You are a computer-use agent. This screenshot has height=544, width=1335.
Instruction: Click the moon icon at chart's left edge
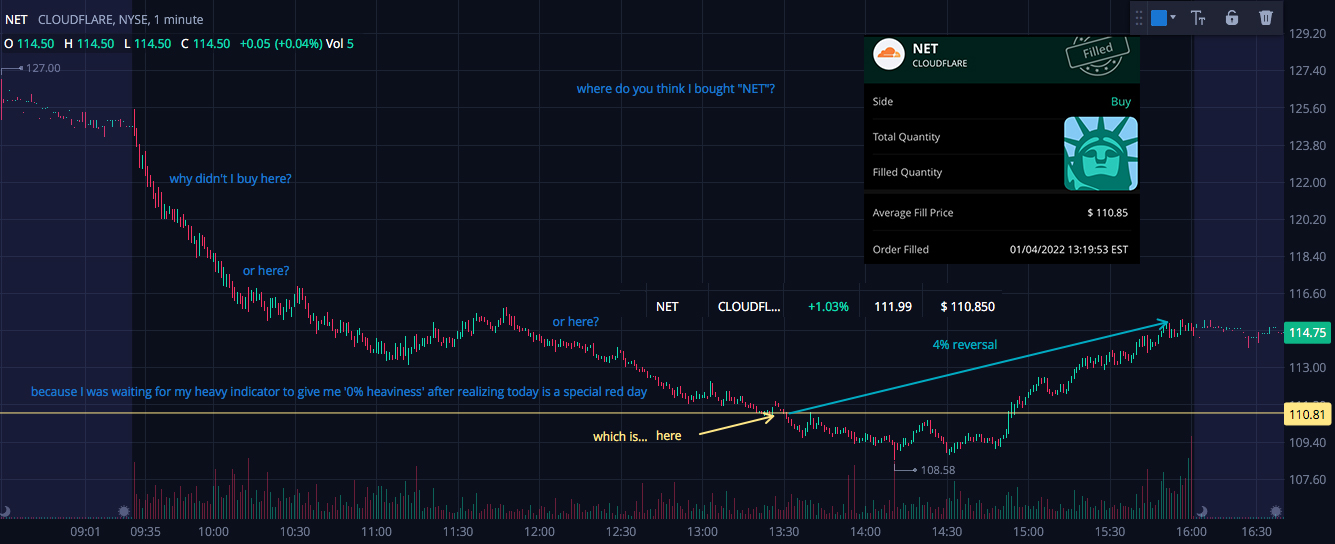5,511
